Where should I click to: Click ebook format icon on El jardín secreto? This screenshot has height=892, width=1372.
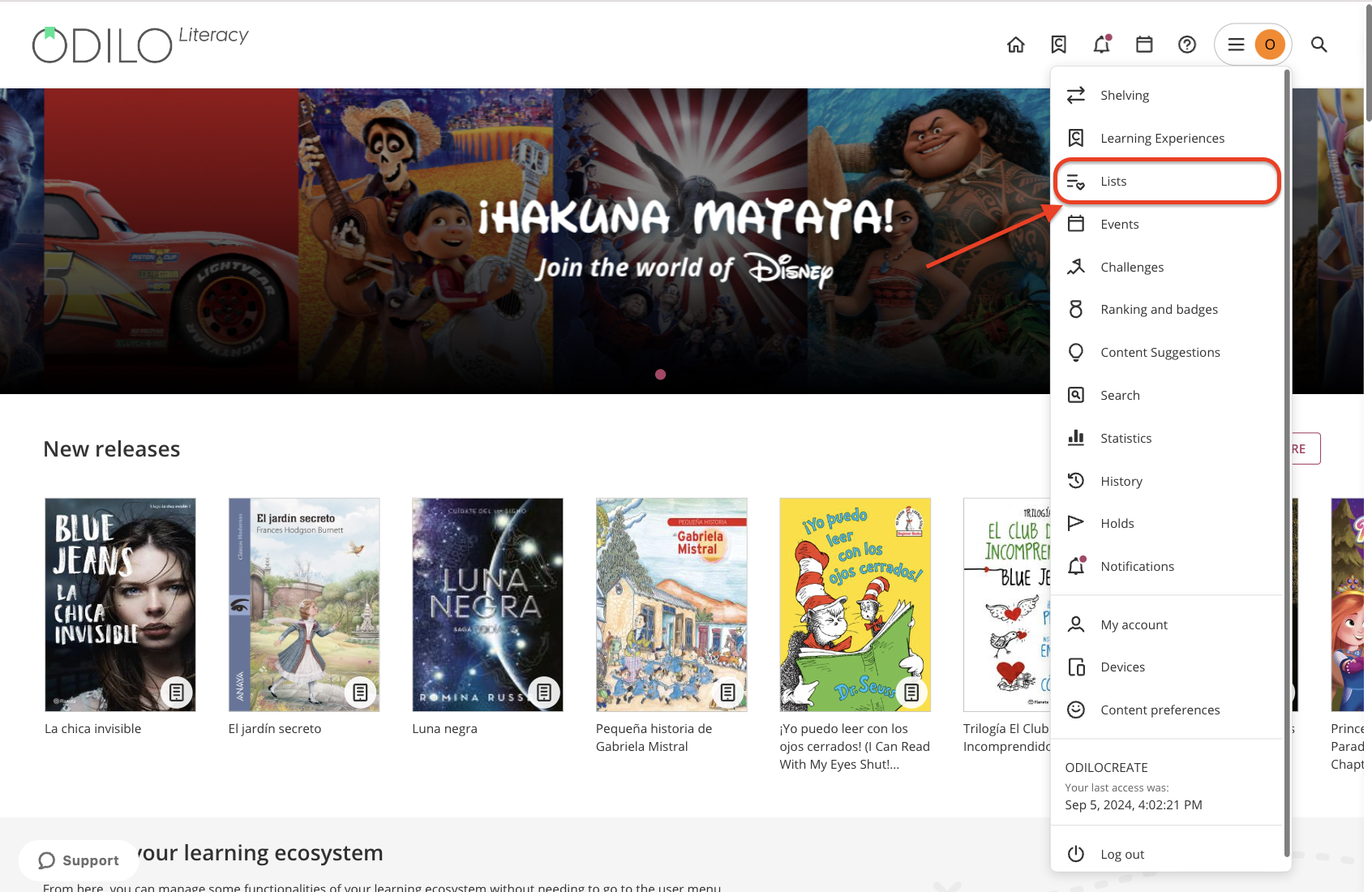point(361,693)
